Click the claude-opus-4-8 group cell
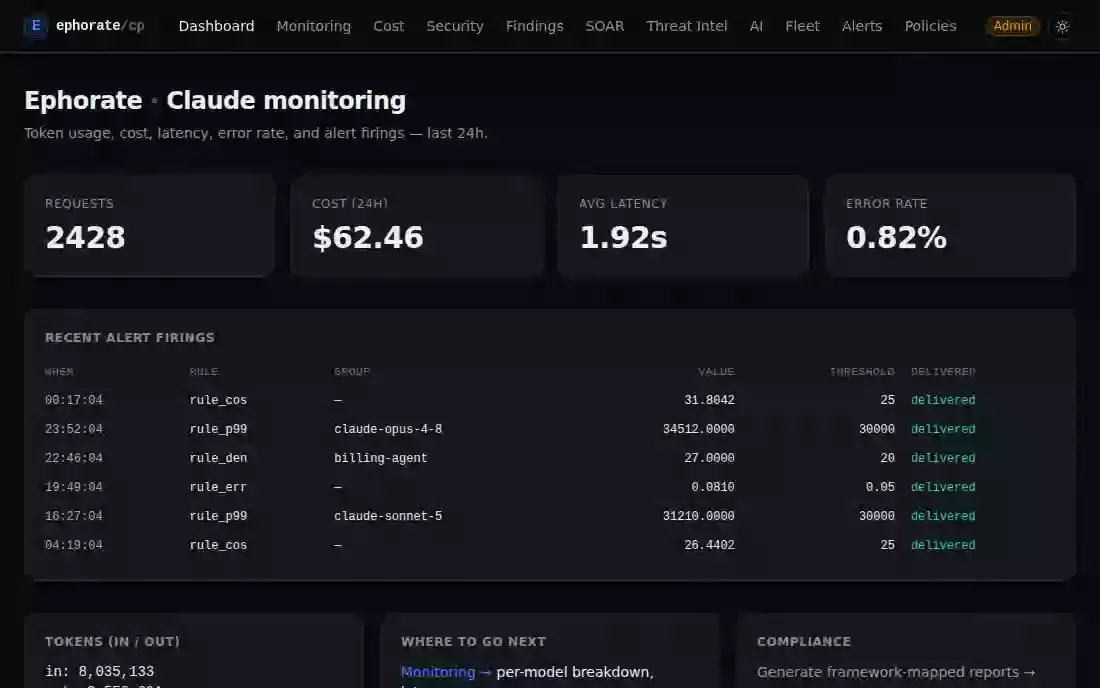Image resolution: width=1100 pixels, height=688 pixels. (388, 429)
